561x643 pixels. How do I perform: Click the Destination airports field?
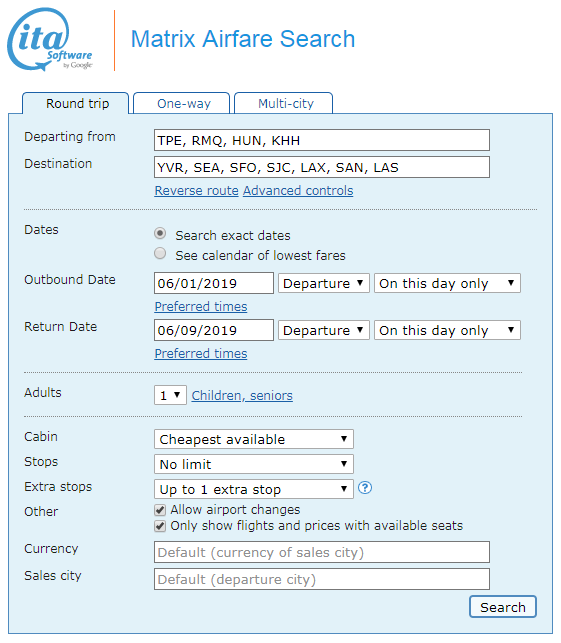click(x=322, y=167)
